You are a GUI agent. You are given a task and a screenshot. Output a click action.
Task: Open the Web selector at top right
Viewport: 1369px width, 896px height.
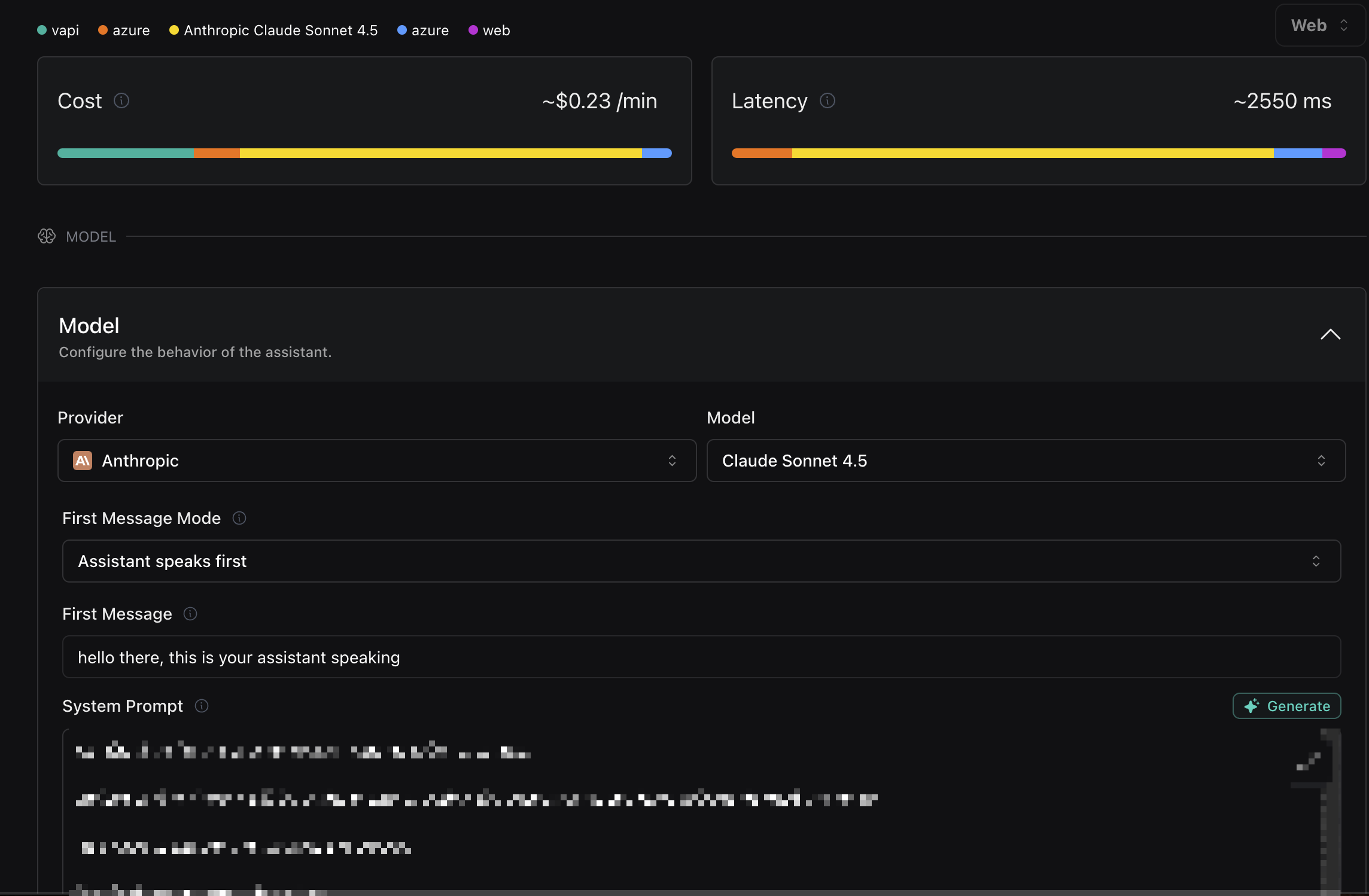coord(1319,25)
